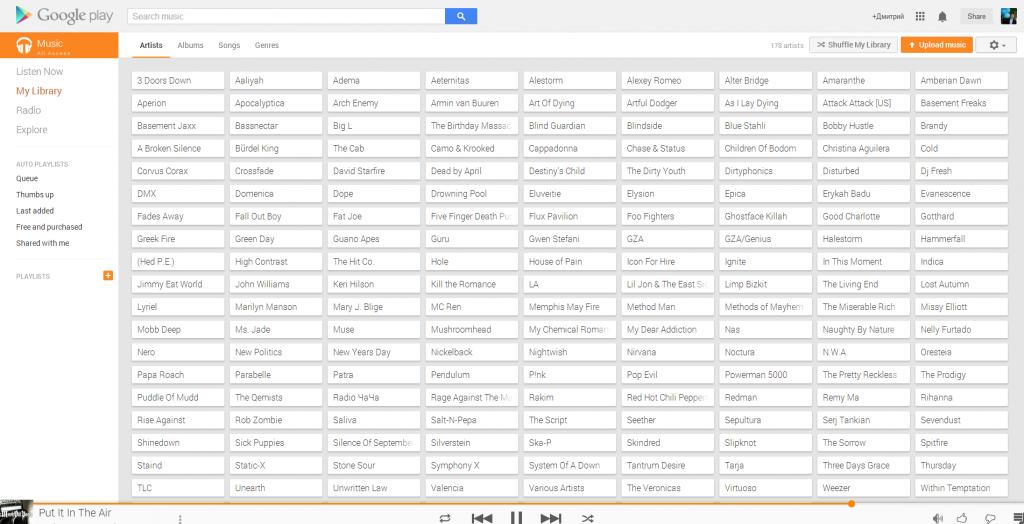Image resolution: width=1024 pixels, height=524 pixels.
Task: Switch to the Albums tab
Action: (190, 45)
